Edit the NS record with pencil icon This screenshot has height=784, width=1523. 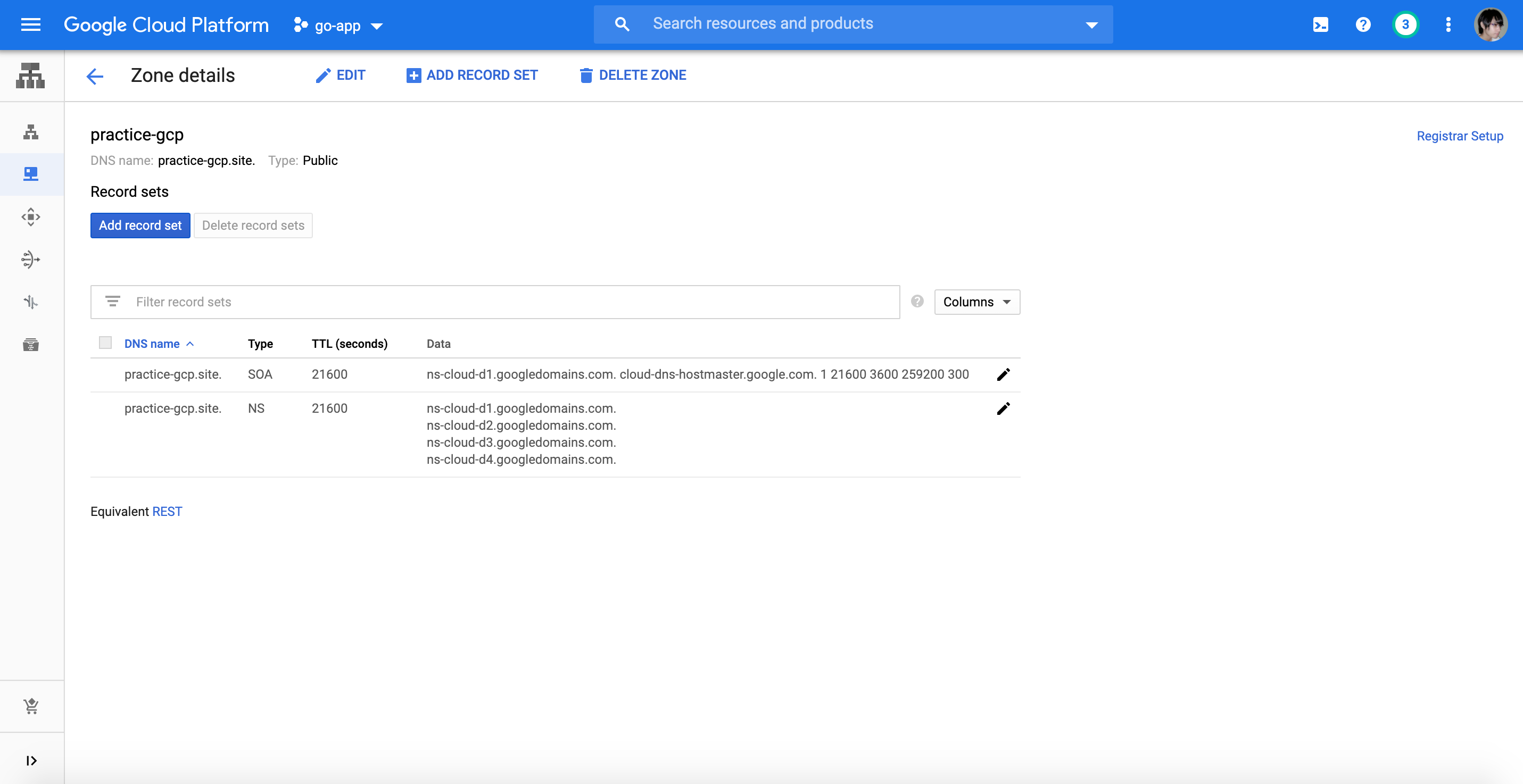1003,409
